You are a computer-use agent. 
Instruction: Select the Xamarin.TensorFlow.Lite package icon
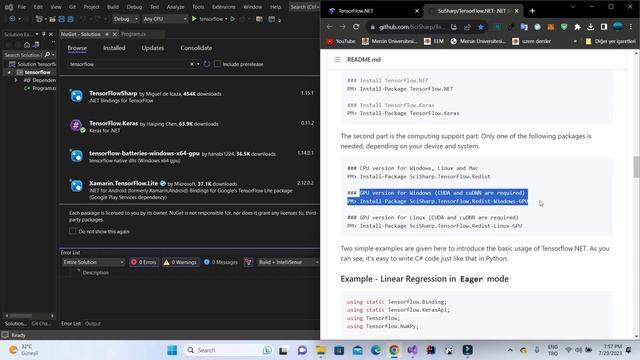point(76,186)
